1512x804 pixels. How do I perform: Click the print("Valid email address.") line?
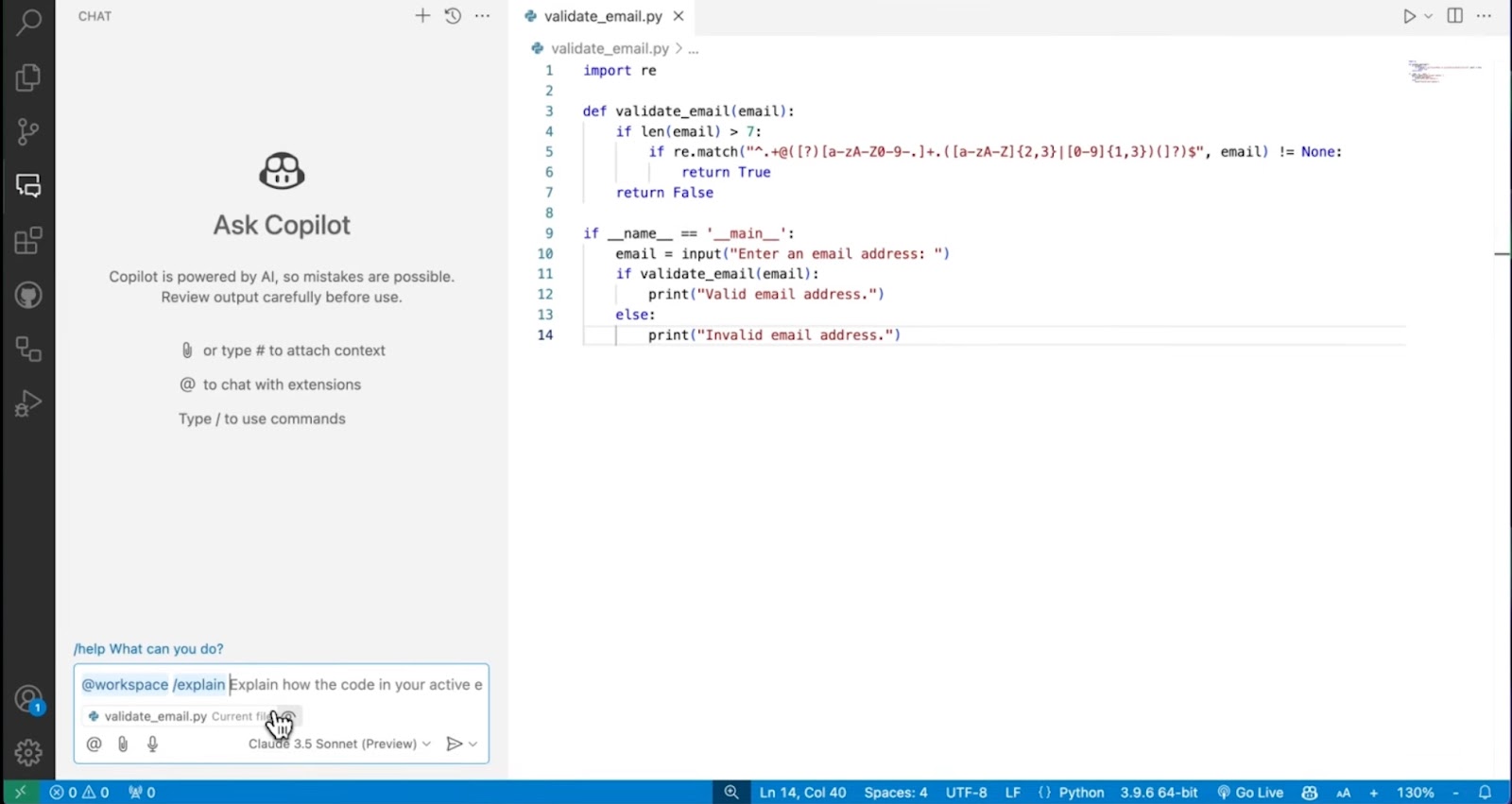pyautogui.click(x=765, y=294)
